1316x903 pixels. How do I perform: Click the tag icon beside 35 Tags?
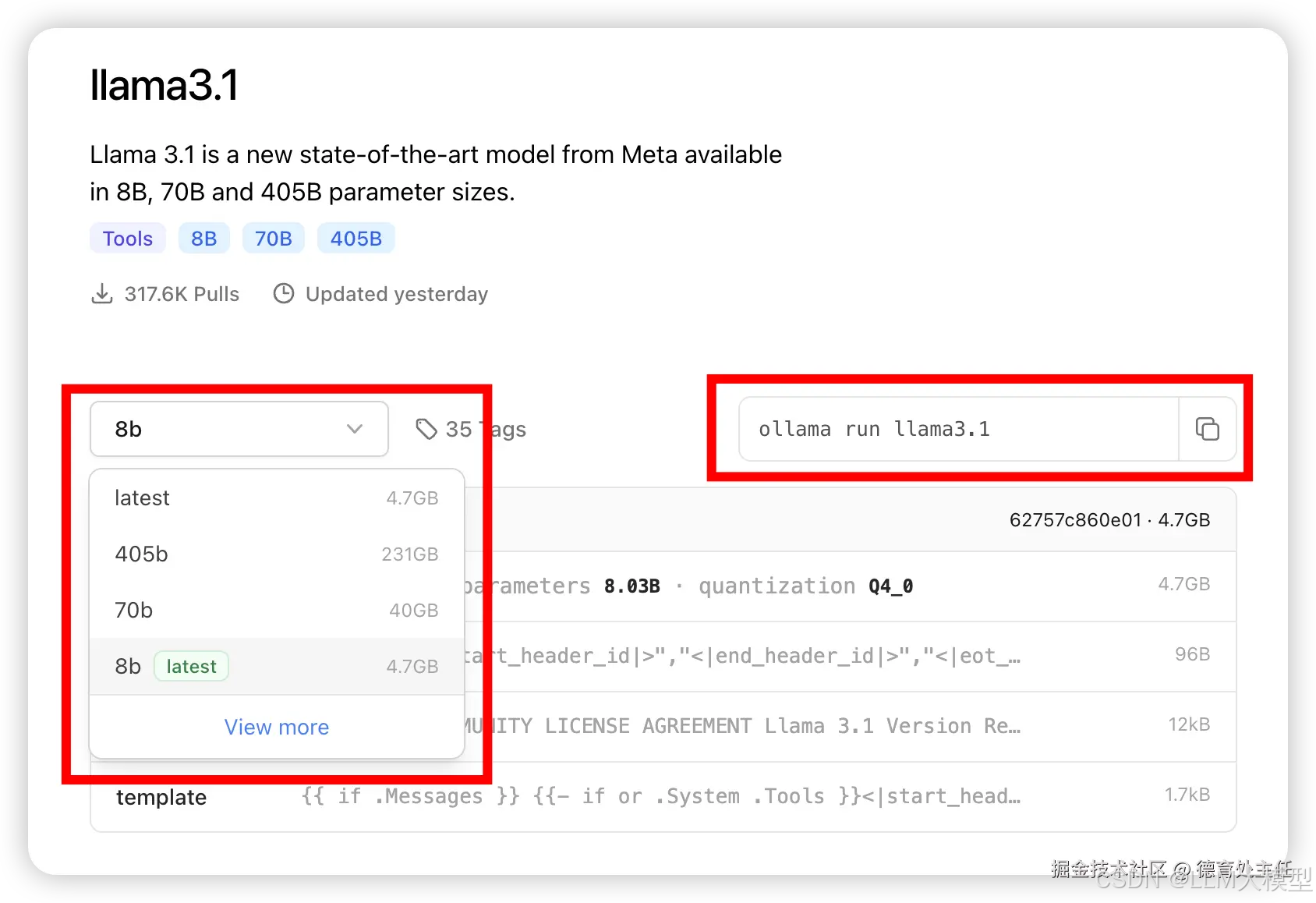pyautogui.click(x=427, y=429)
